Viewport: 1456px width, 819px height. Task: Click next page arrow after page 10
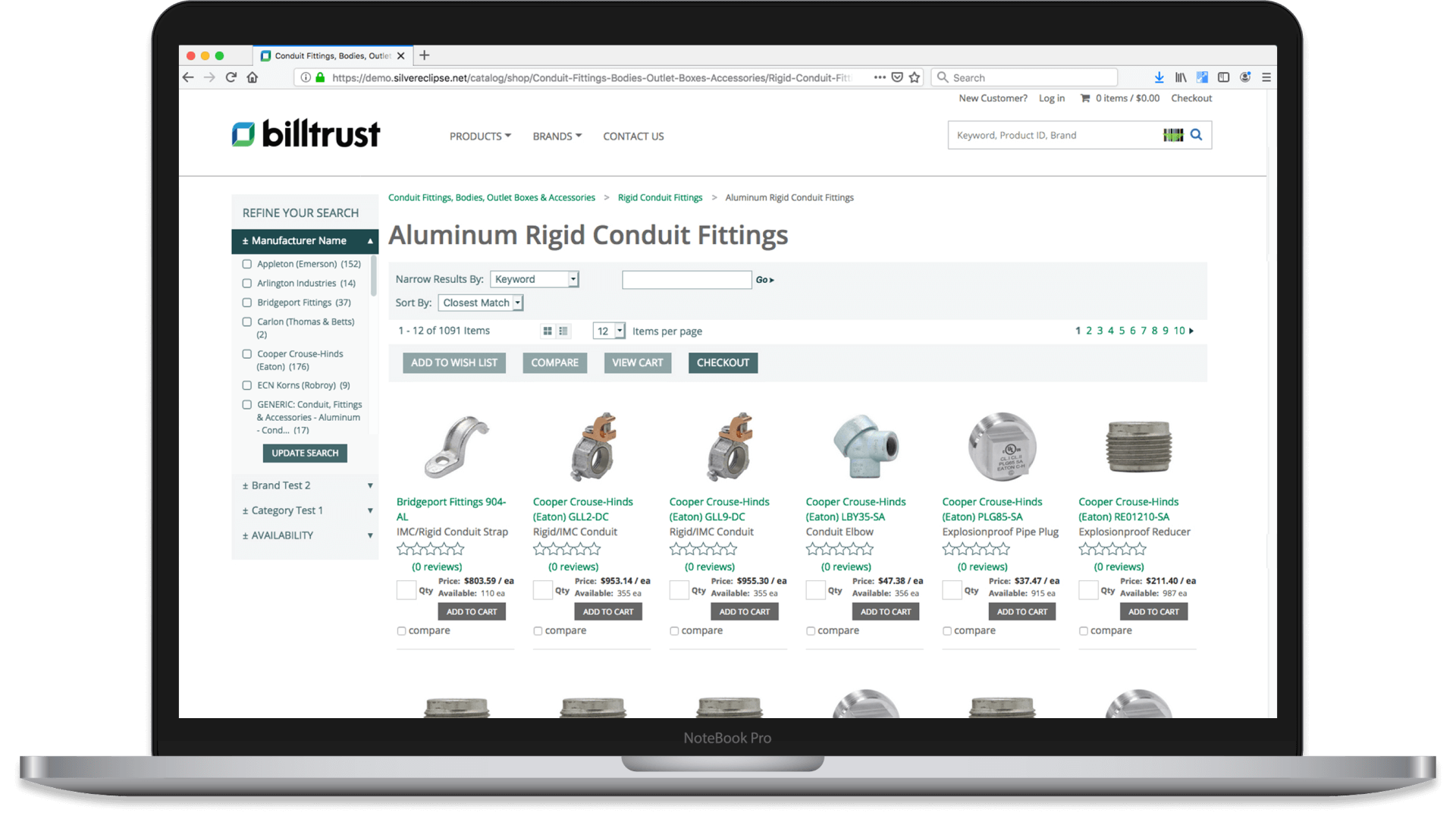click(1191, 331)
